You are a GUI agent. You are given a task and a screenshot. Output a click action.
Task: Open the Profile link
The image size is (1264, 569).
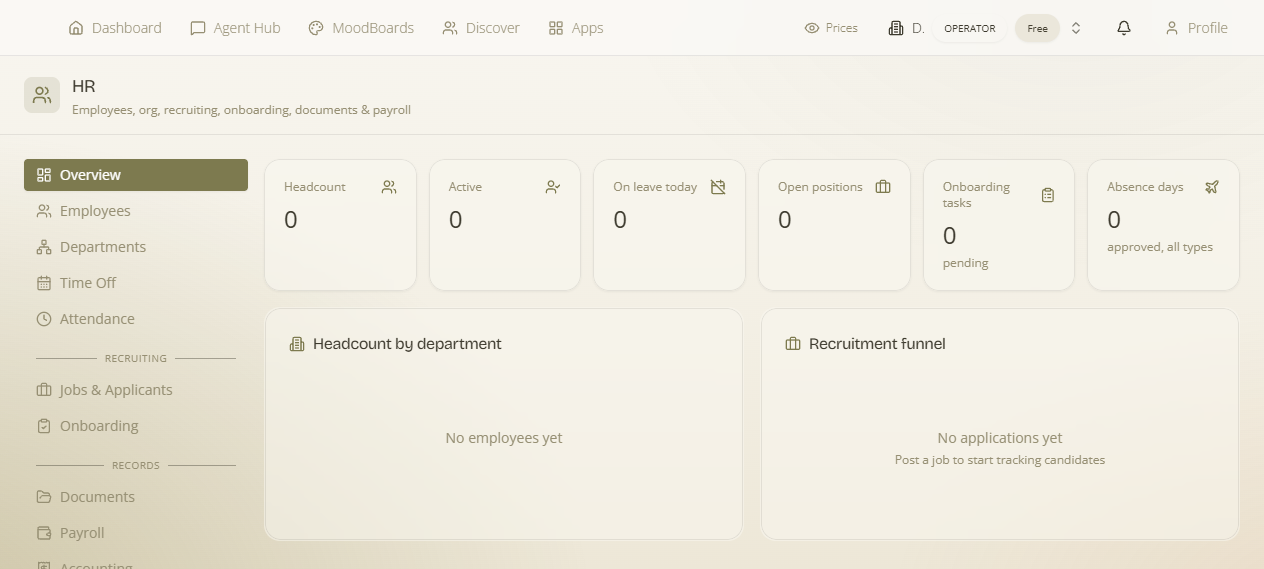(1196, 28)
